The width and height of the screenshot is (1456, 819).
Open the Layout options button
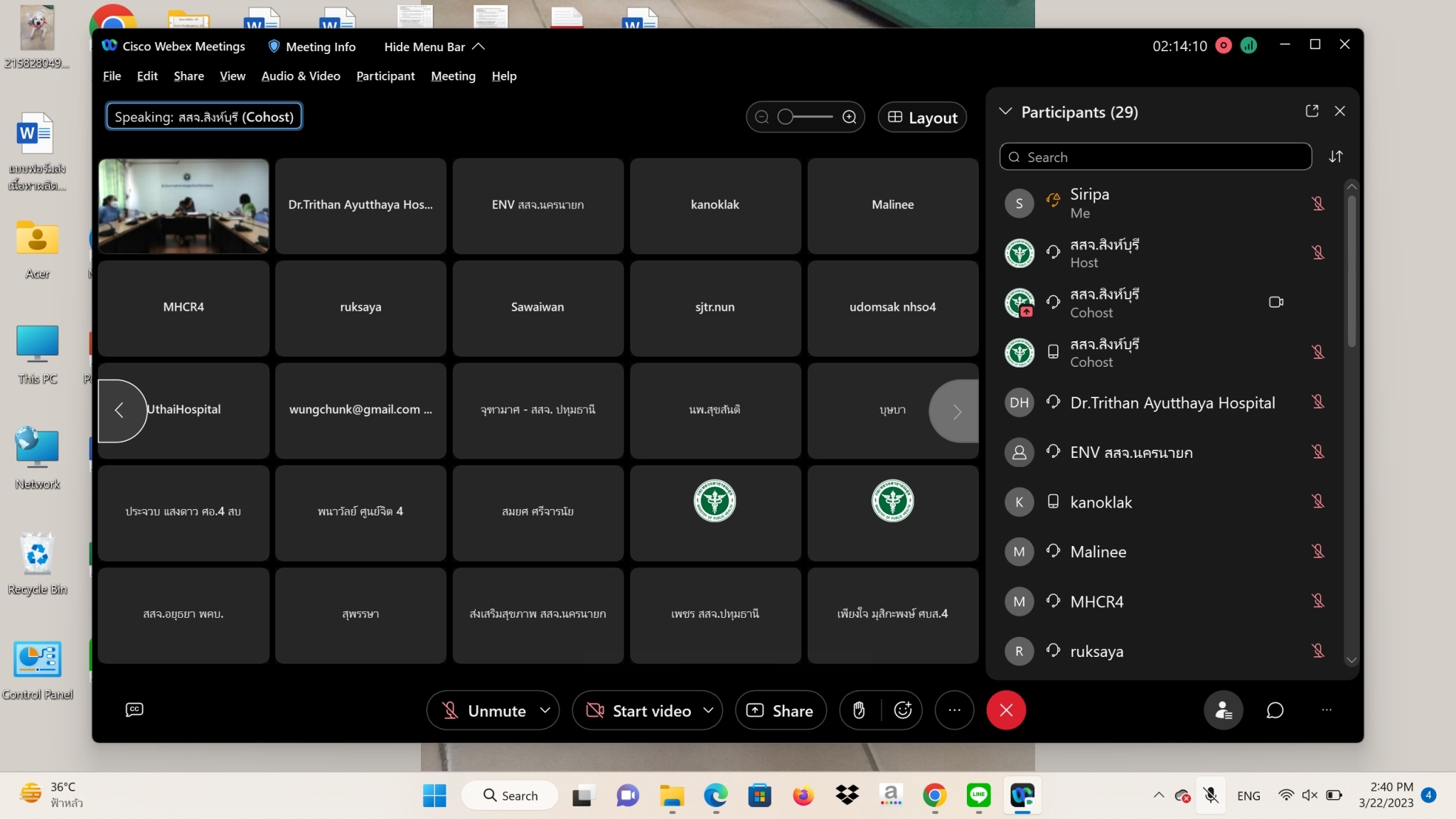point(922,117)
